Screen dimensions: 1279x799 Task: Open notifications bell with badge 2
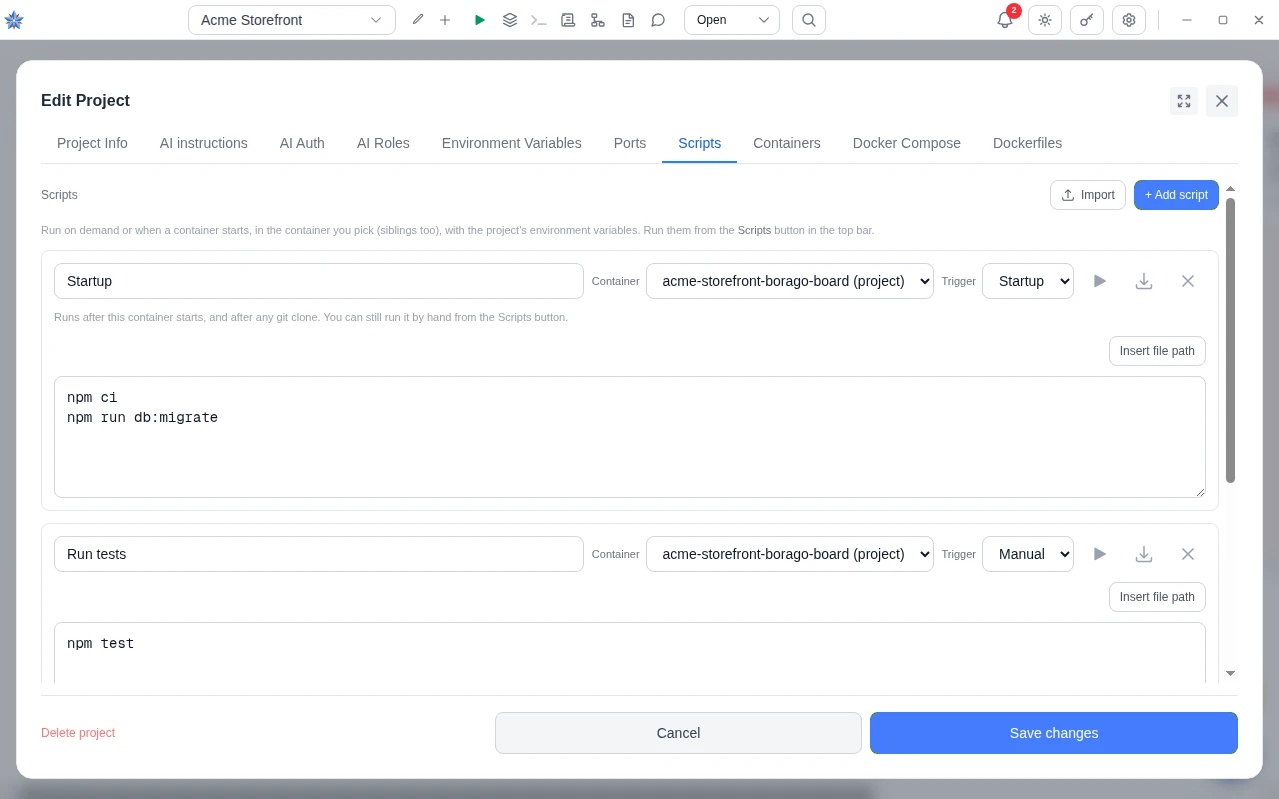pyautogui.click(x=1005, y=20)
